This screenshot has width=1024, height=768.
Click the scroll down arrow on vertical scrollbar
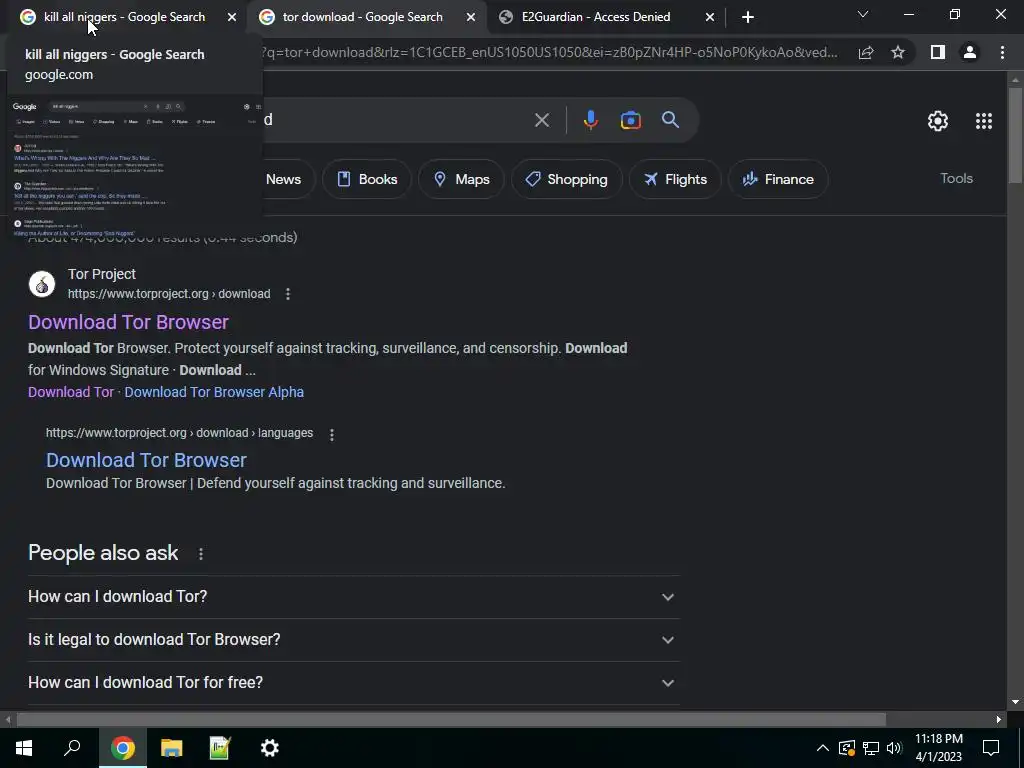coord(1015,703)
